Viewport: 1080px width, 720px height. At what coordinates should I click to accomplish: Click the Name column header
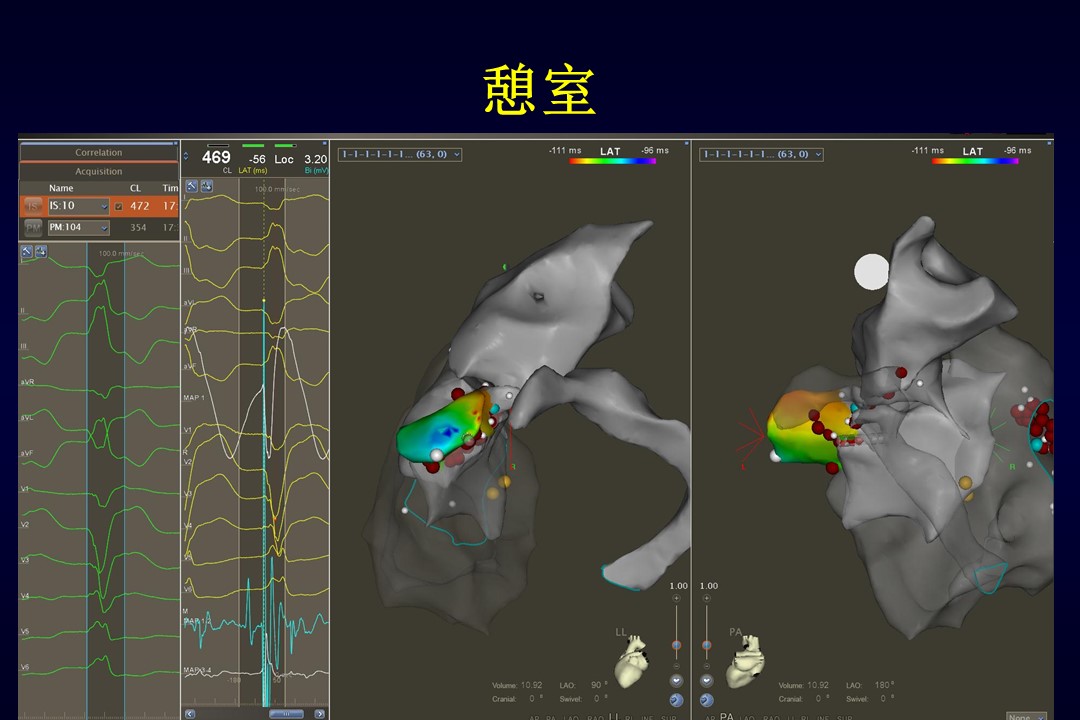tap(61, 188)
